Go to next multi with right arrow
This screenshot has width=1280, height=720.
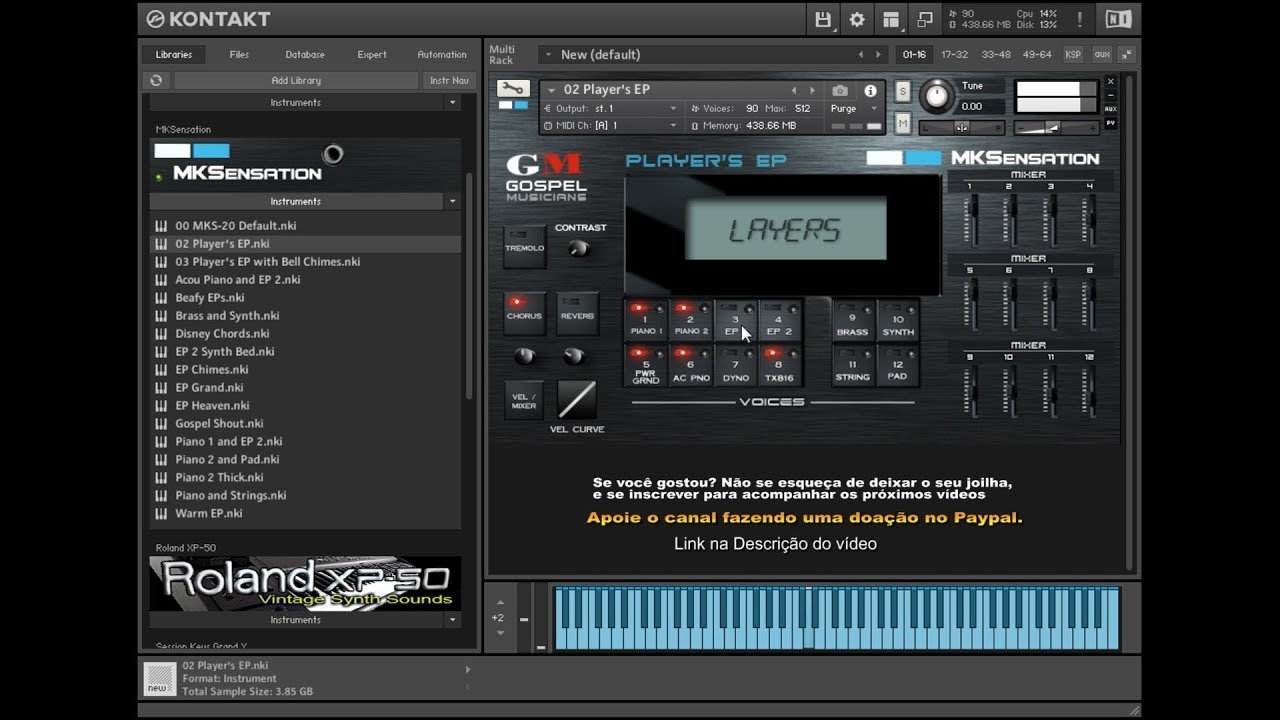(x=878, y=55)
